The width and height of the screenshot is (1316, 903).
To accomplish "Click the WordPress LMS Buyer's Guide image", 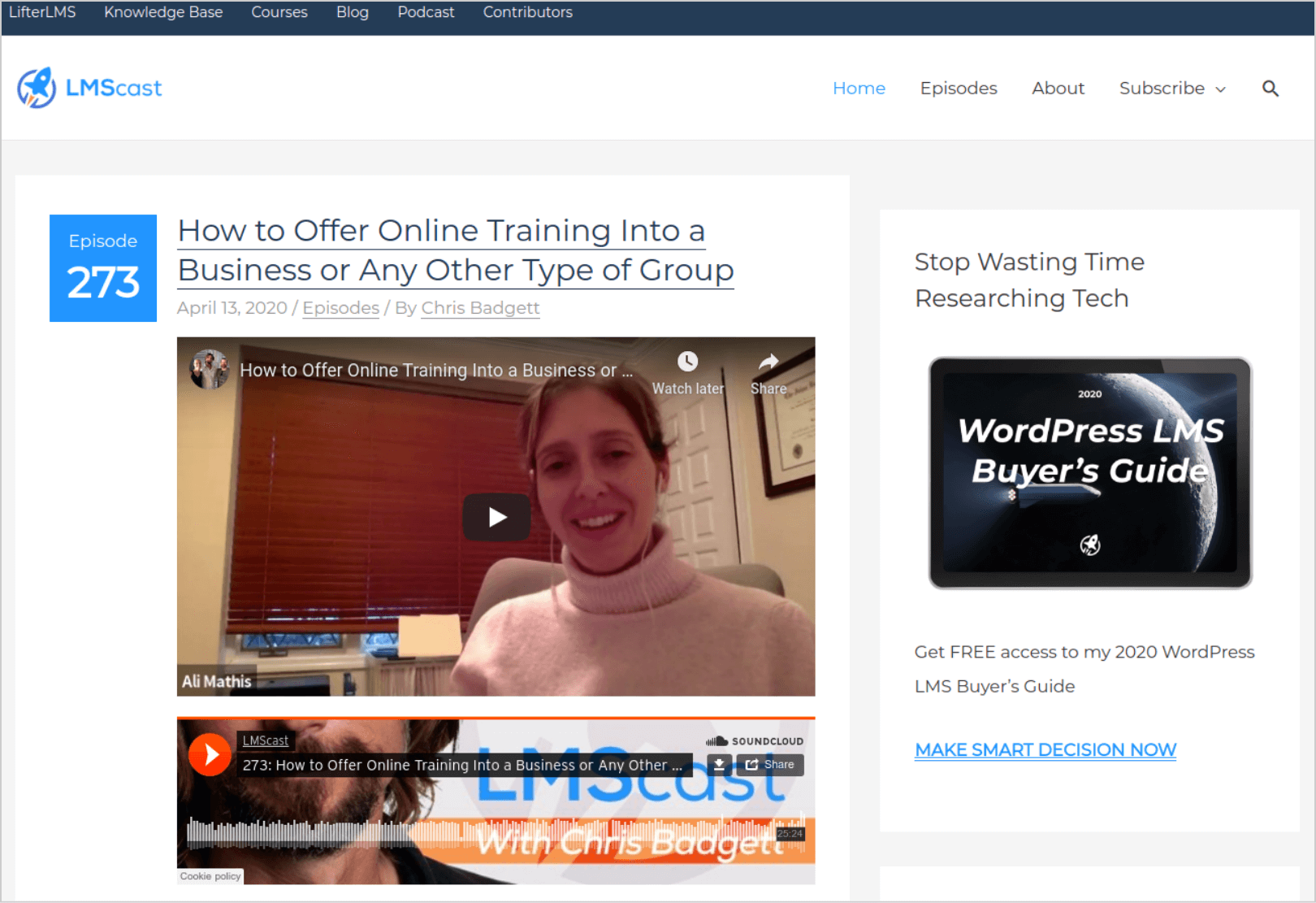I will [x=1090, y=473].
